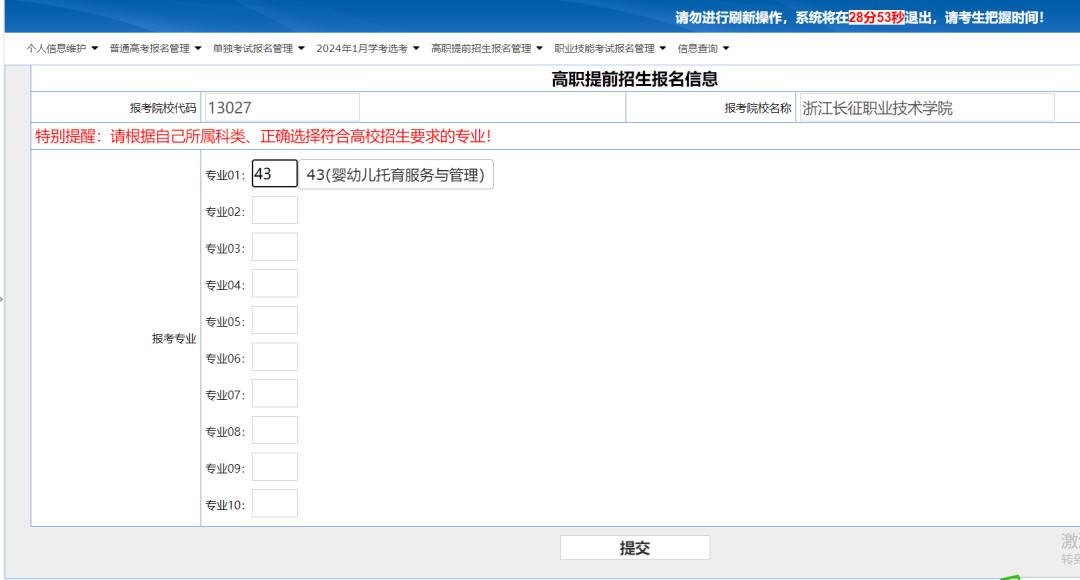Click the 提交 submit button

(635, 547)
